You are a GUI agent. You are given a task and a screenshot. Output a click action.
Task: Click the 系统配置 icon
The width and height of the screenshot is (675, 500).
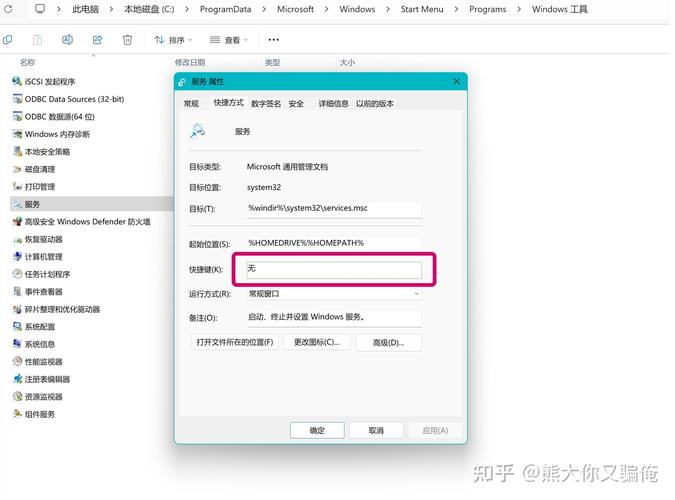17,326
